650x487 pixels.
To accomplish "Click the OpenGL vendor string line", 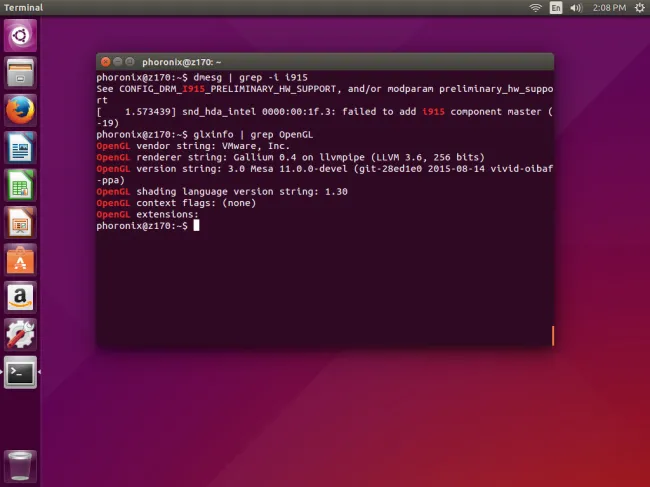I will click(193, 146).
